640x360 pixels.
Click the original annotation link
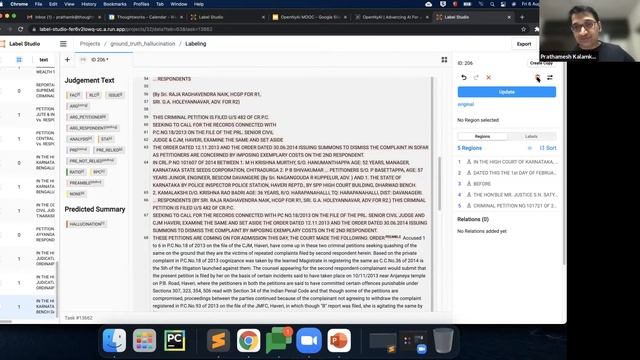point(466,104)
